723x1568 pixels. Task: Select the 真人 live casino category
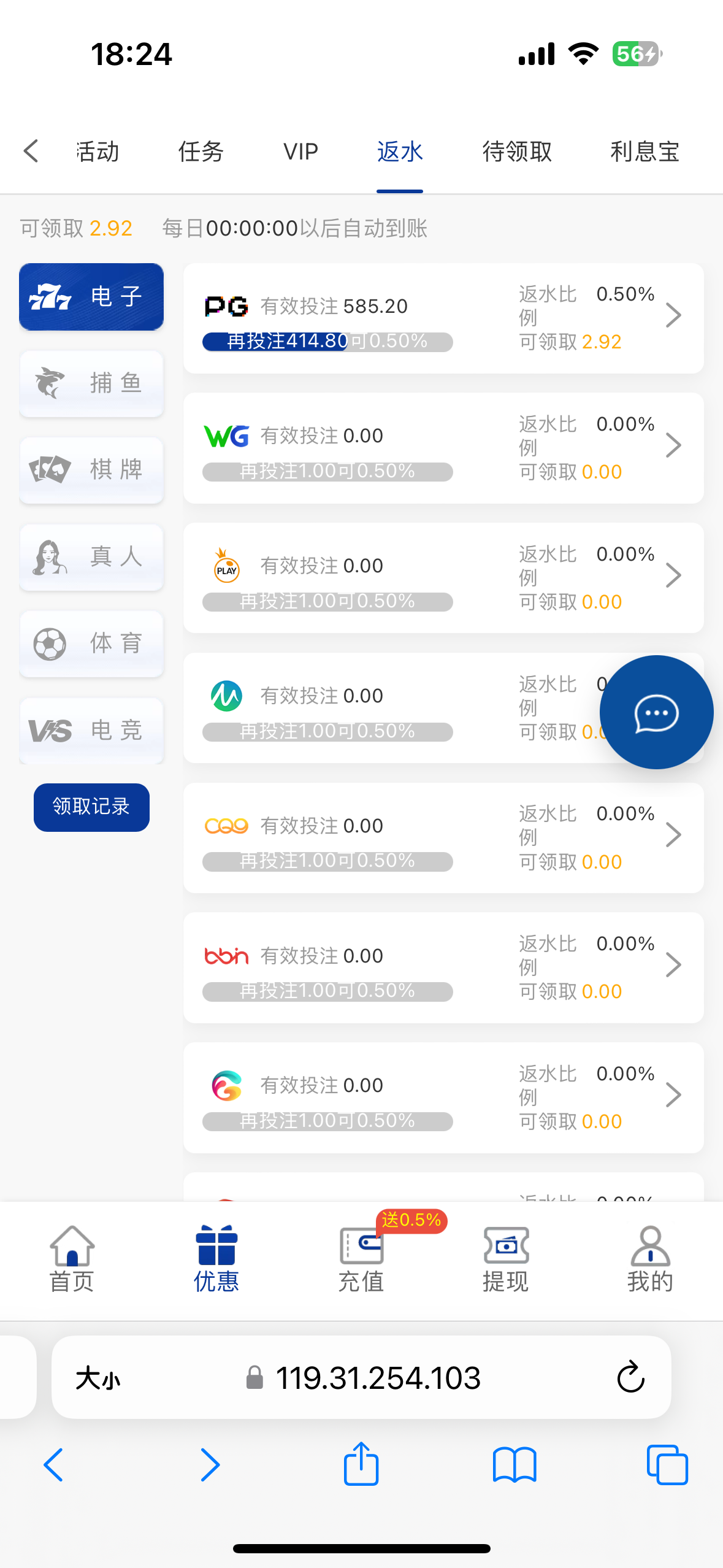pyautogui.click(x=91, y=557)
